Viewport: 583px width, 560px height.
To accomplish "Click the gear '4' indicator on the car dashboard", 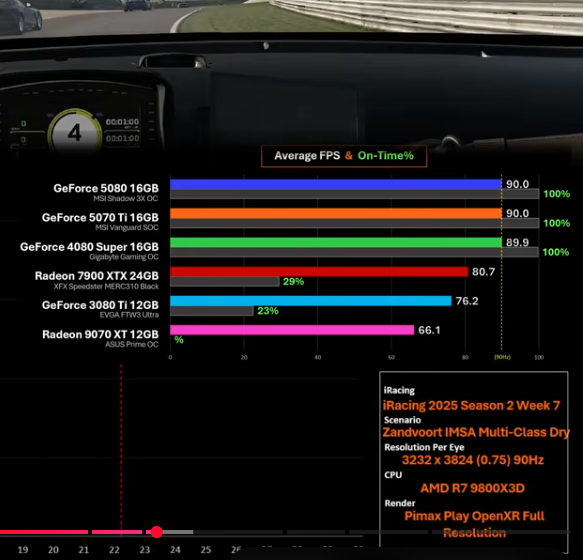I will click(x=75, y=133).
